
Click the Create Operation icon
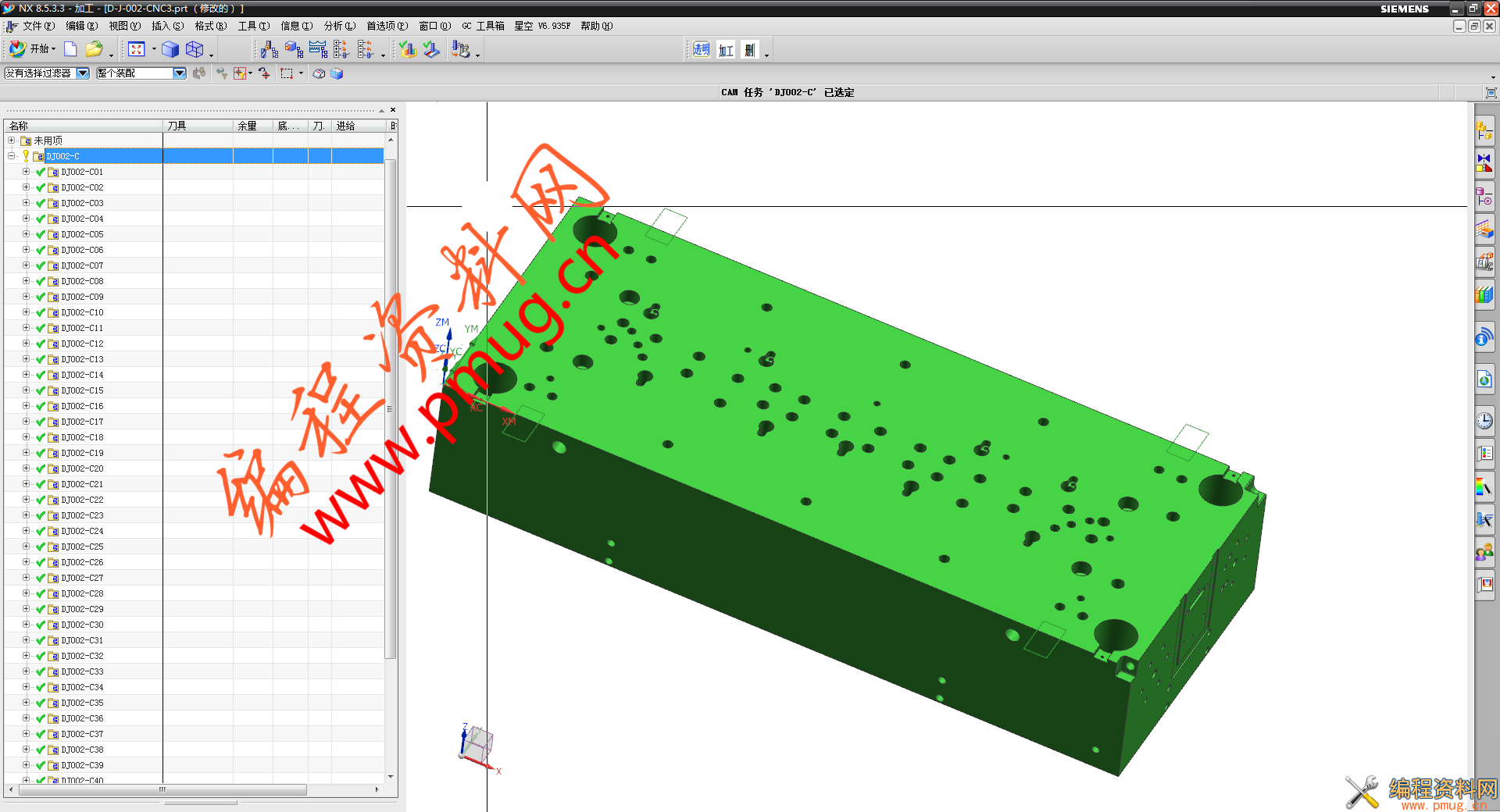click(x=318, y=49)
